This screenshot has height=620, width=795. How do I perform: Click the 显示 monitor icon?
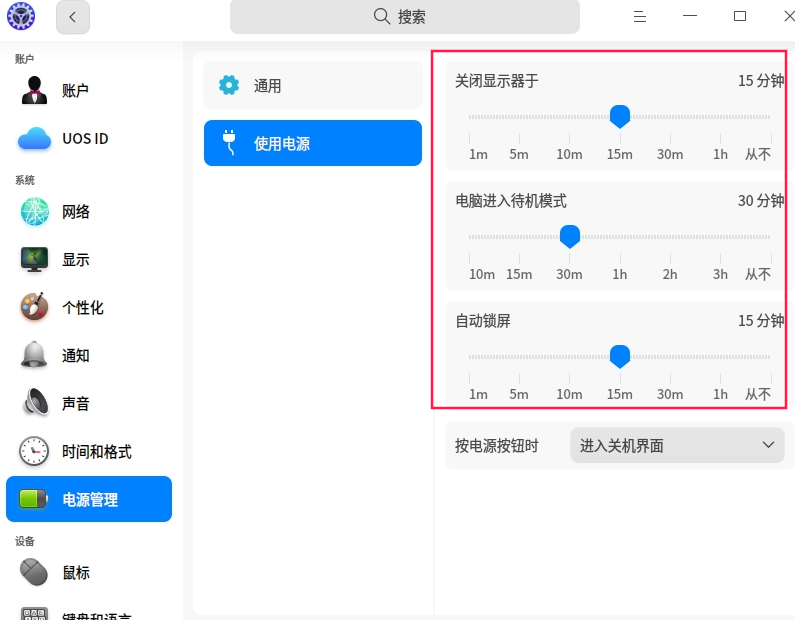click(x=34, y=260)
